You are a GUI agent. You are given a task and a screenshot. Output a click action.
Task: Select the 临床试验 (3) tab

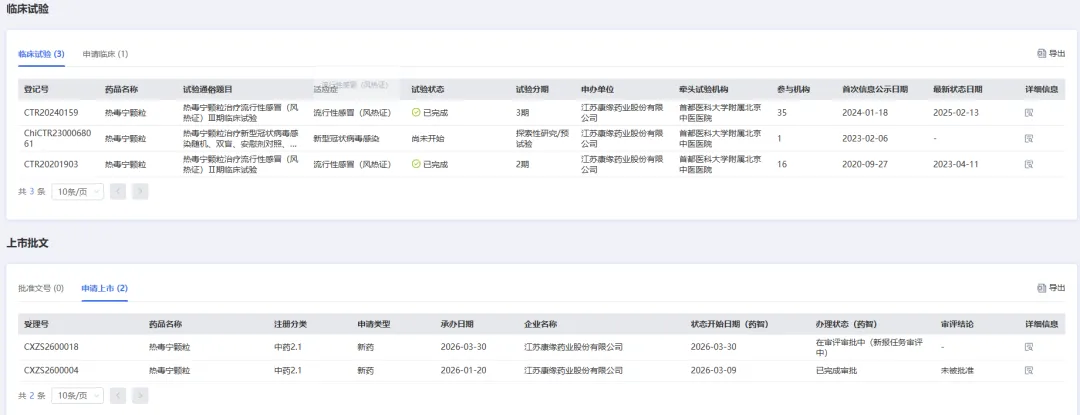(x=41, y=54)
